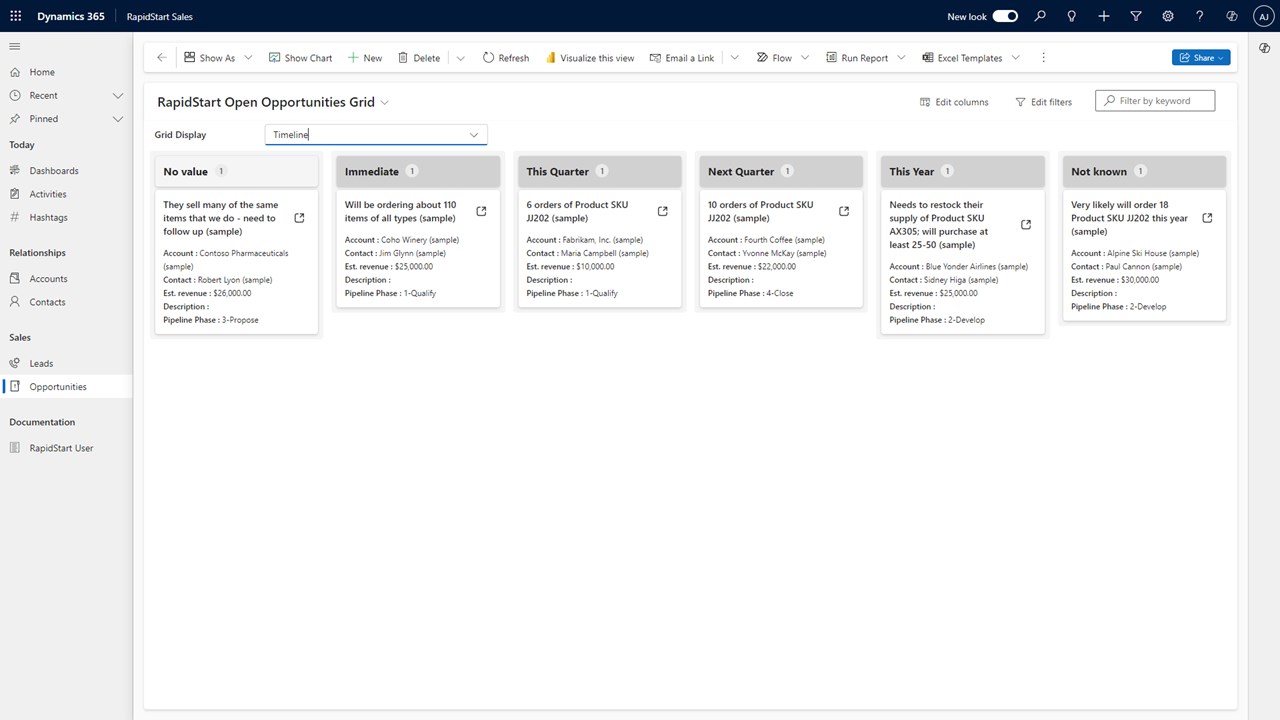Click the search magnifier icon in header
Viewport: 1280px width, 720px height.
click(1040, 16)
